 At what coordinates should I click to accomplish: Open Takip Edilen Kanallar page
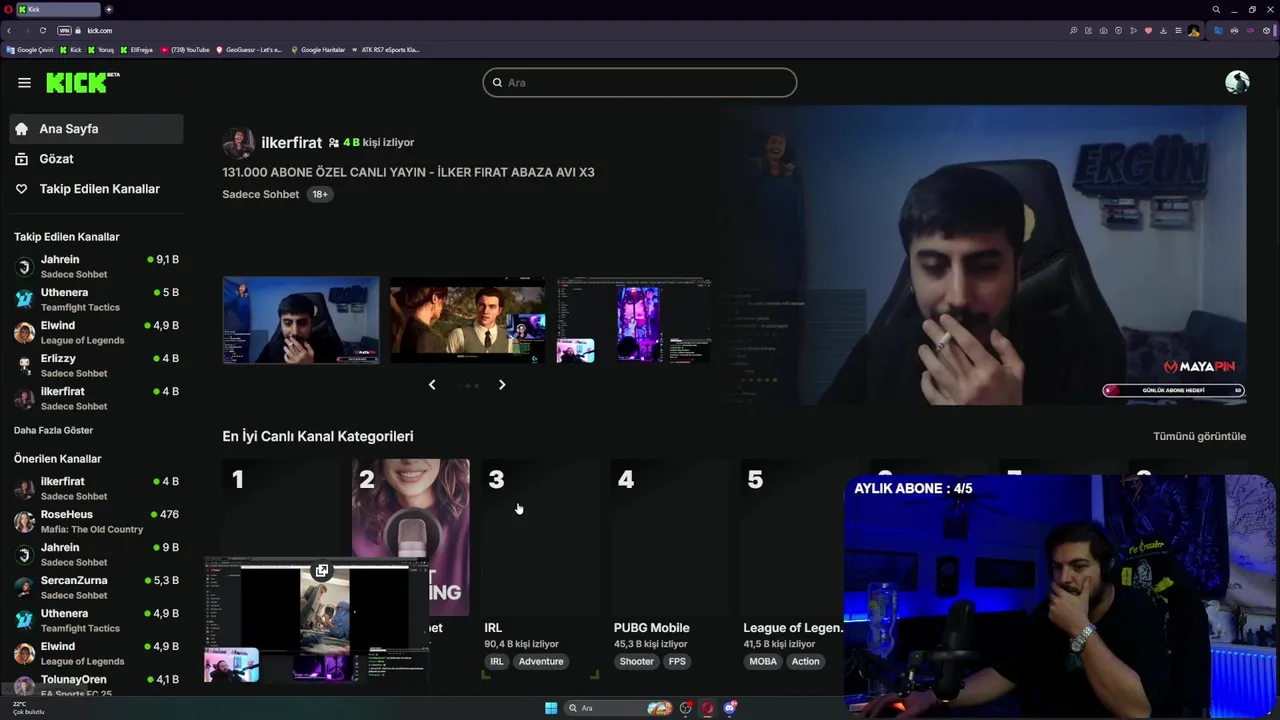pos(96,189)
